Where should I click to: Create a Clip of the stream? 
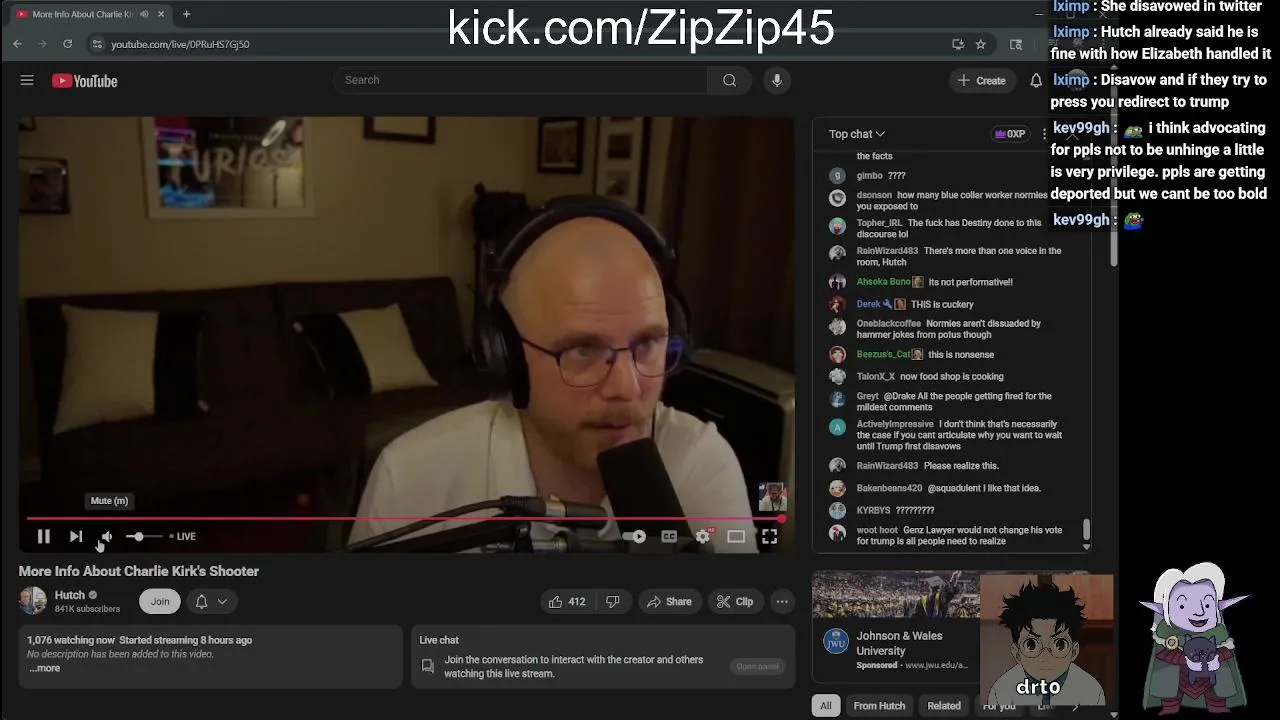(x=735, y=601)
